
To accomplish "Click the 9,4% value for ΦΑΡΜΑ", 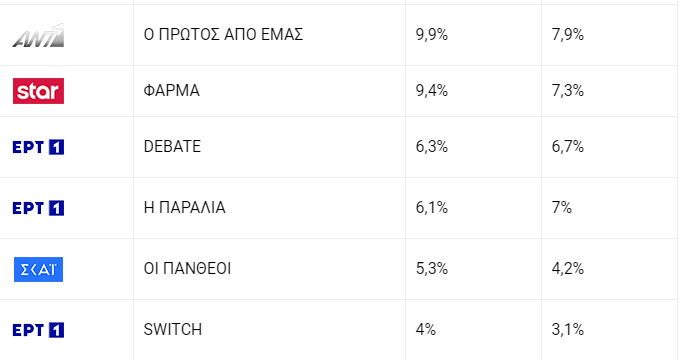I will click(x=432, y=91).
